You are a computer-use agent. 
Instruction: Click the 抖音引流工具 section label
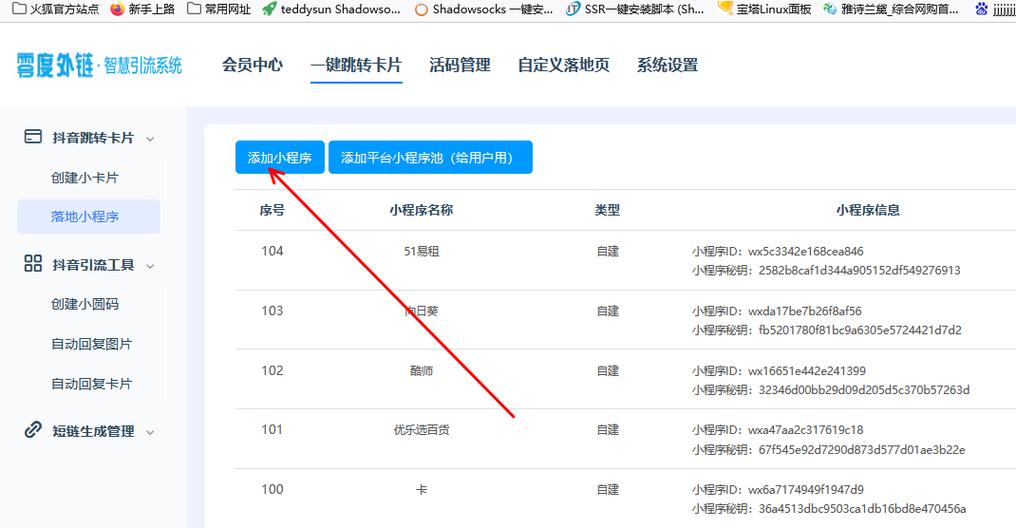tap(93, 265)
